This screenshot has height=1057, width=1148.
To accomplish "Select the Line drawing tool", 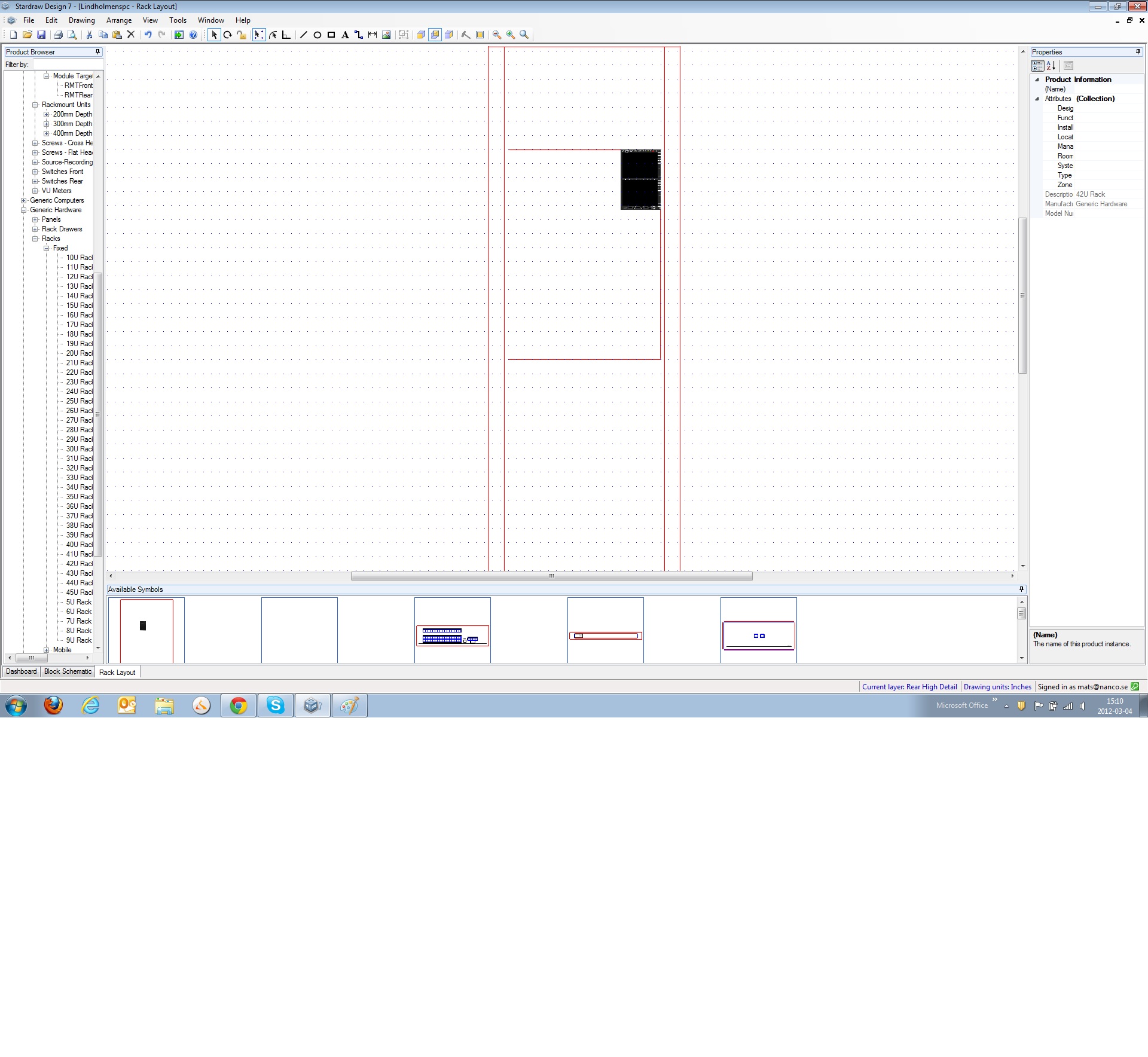I will point(303,35).
